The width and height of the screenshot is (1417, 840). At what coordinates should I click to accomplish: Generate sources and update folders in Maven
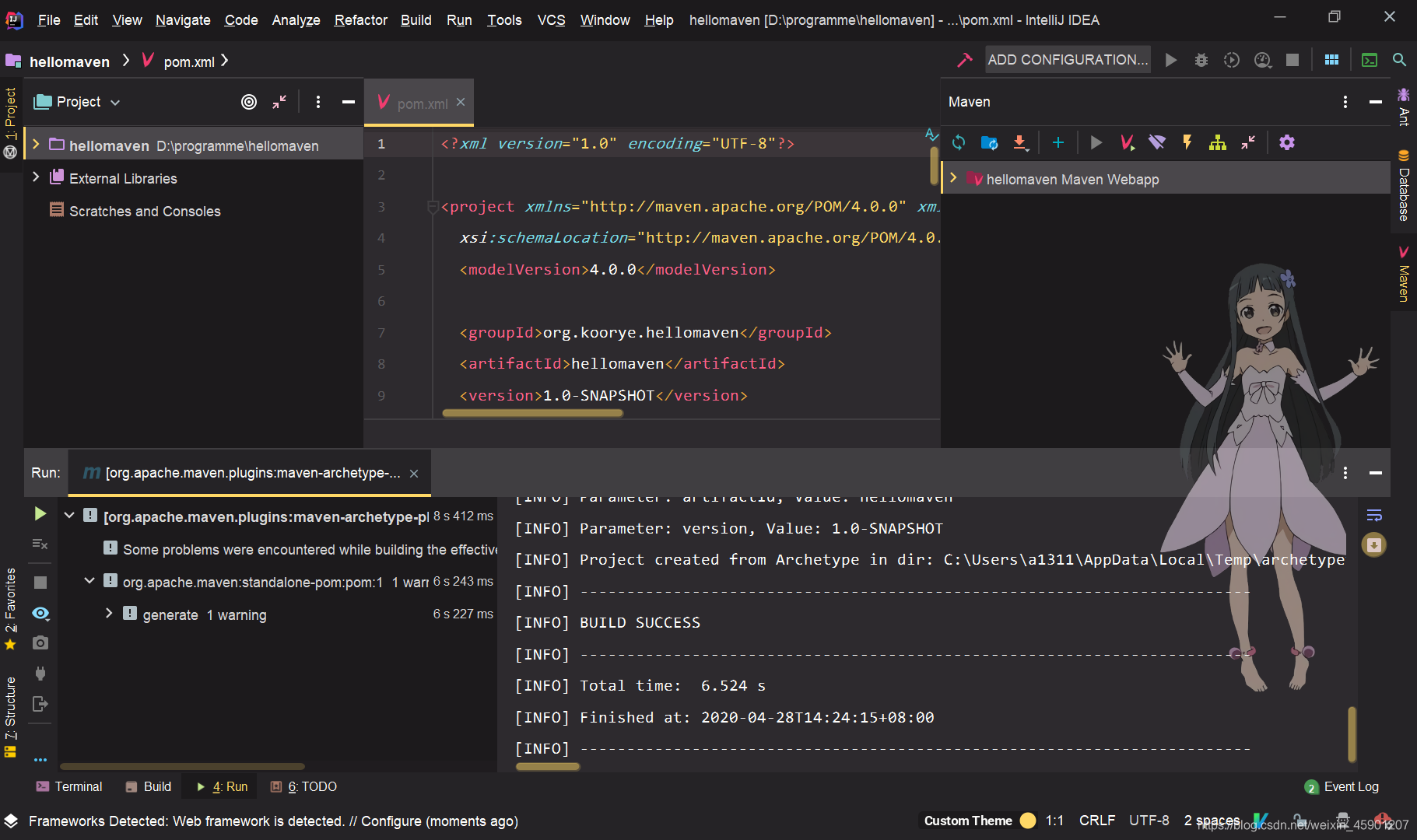pyautogui.click(x=989, y=142)
